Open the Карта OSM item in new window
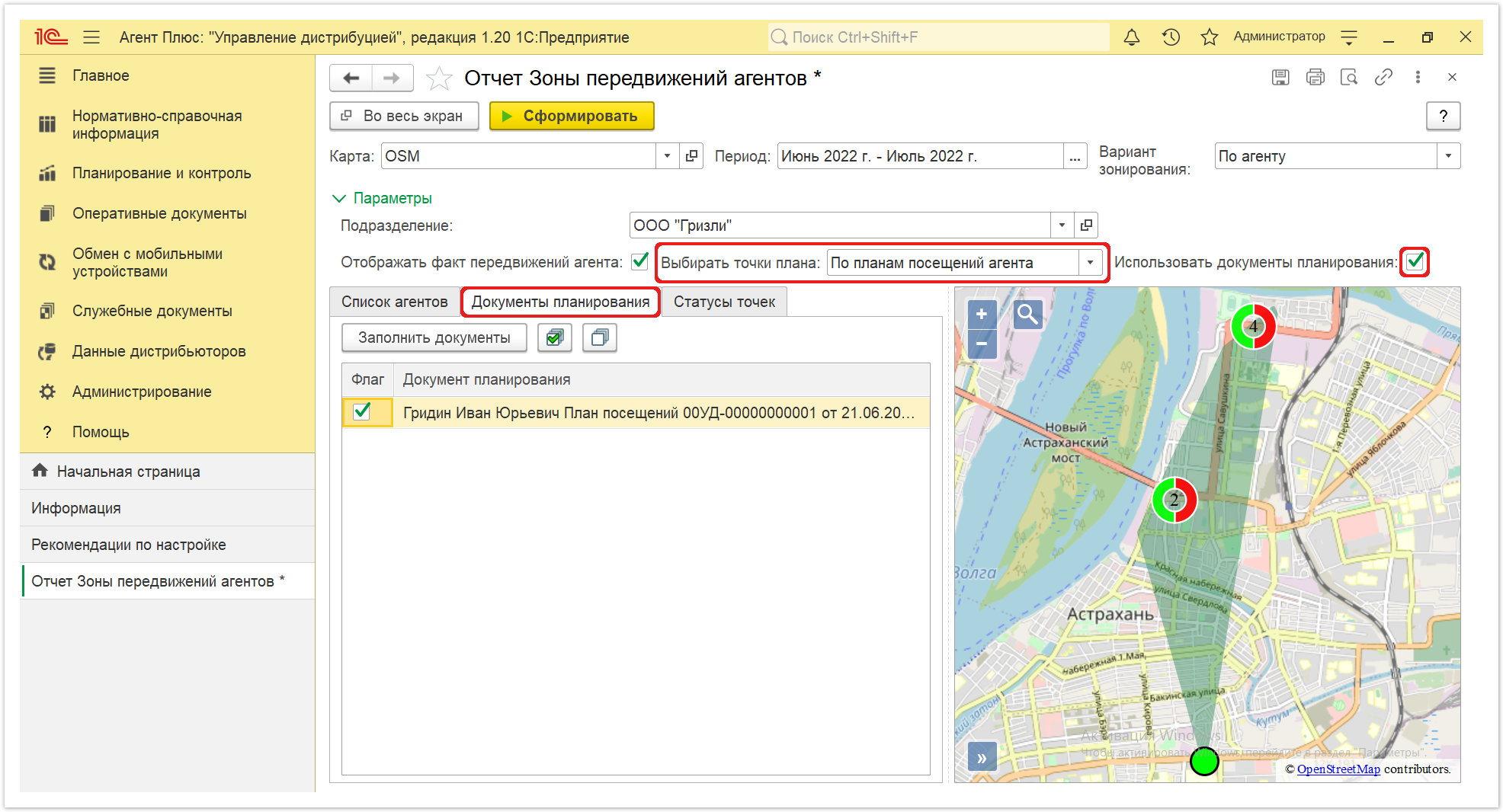The width and height of the screenshot is (1503, 812). pyautogui.click(x=691, y=156)
